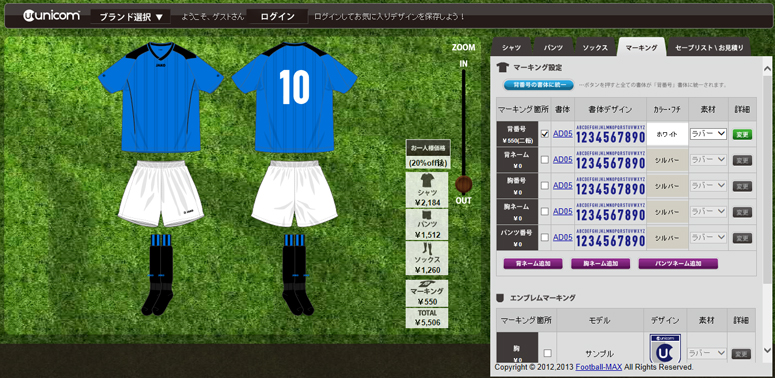Click the 変更 button for 胸番号
Screen dimensions: 775x378
tap(742, 186)
